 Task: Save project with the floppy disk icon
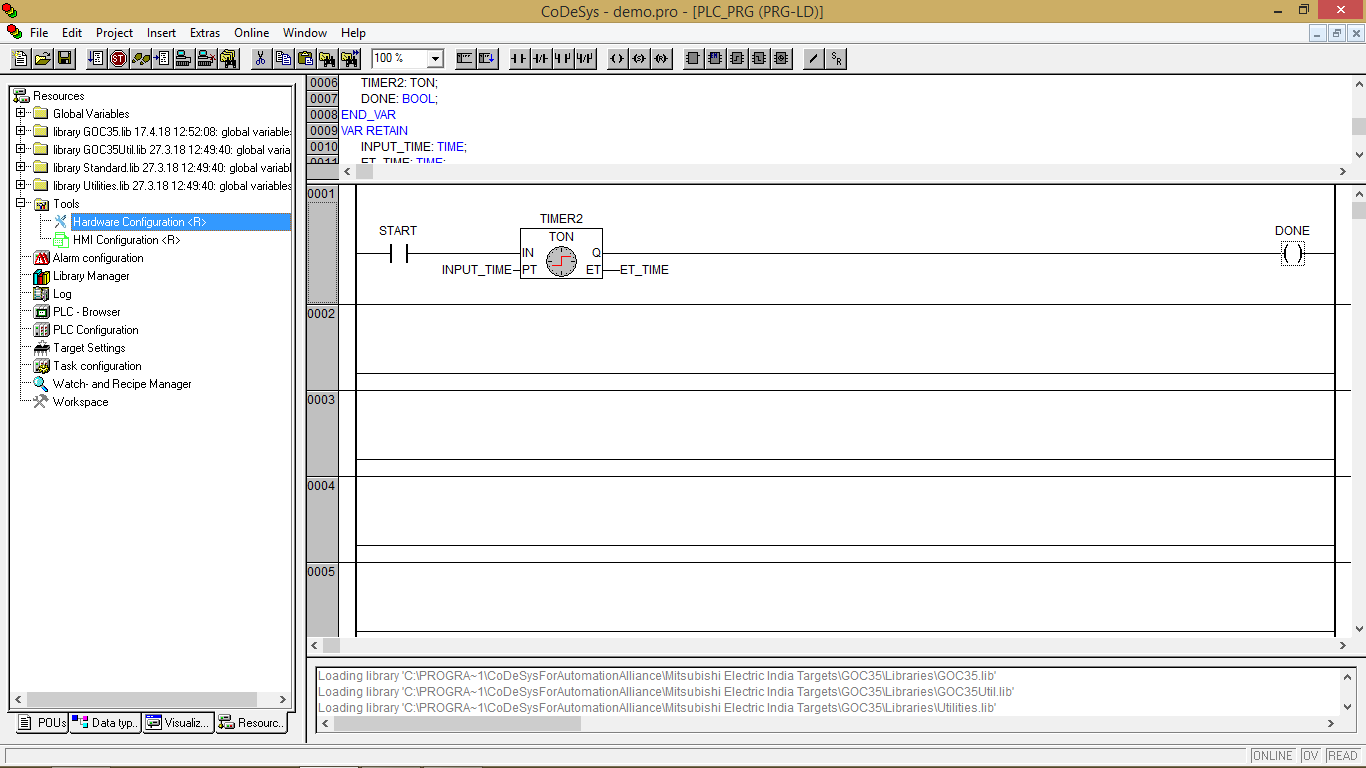coord(64,58)
